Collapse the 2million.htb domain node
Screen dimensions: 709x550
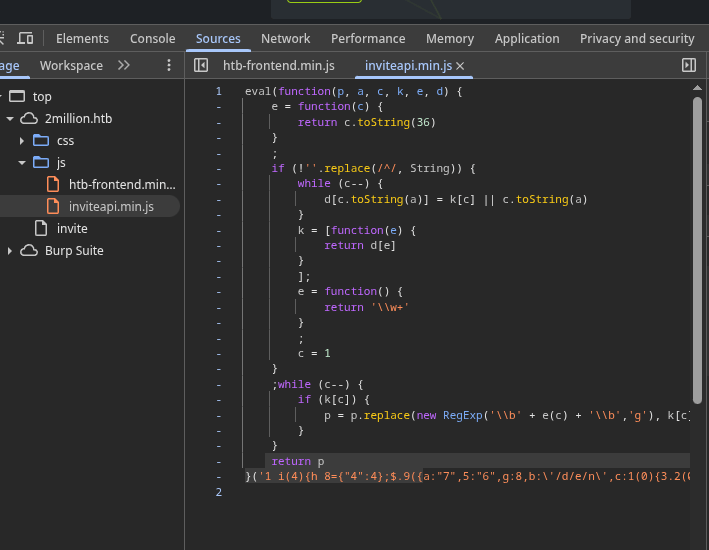click(10, 119)
